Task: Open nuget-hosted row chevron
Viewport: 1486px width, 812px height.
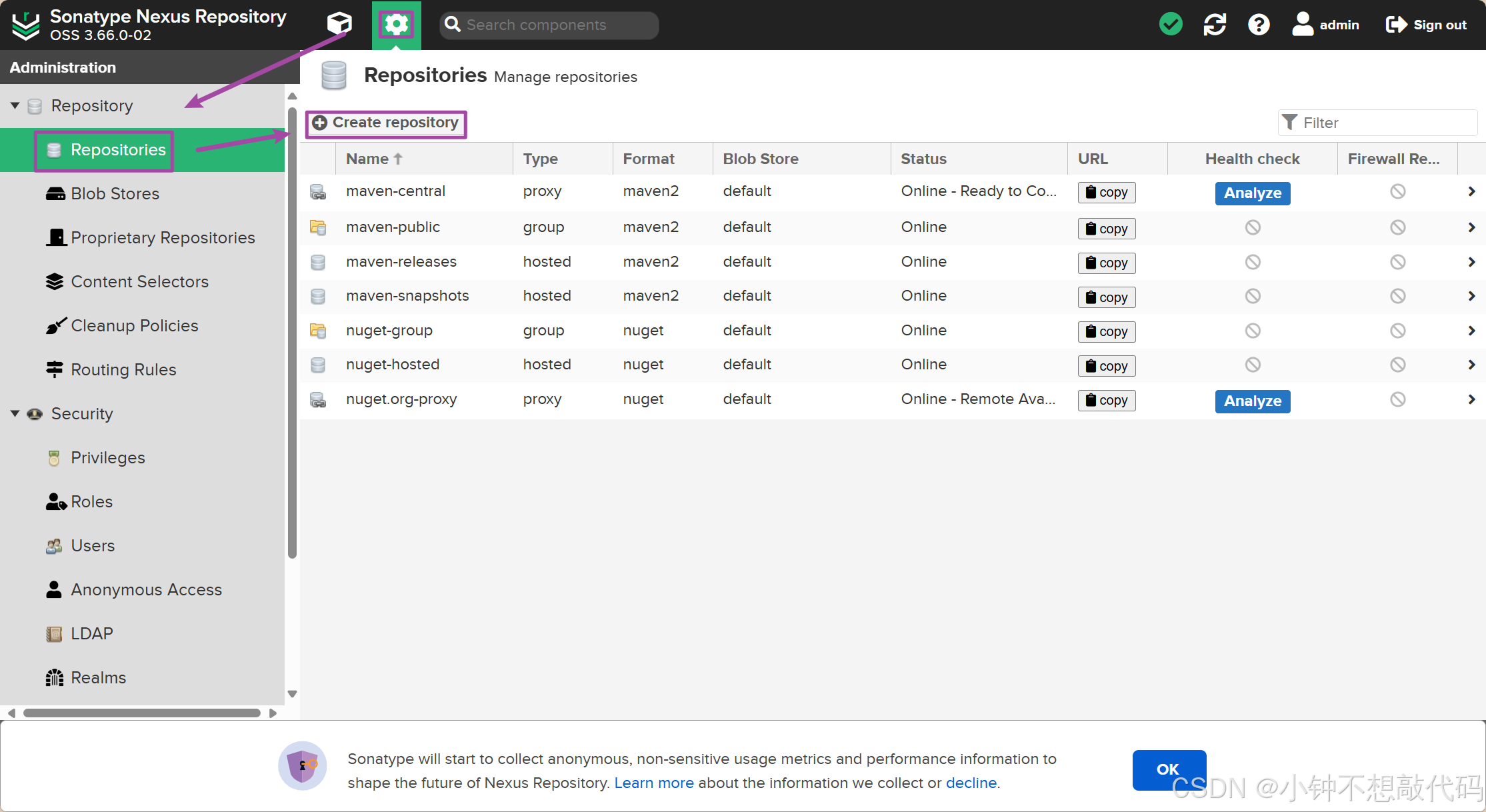Action: (1471, 365)
